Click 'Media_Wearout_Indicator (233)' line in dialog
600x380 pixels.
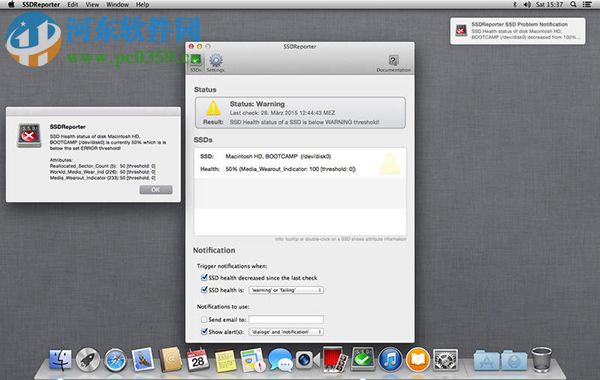pyautogui.click(x=103, y=178)
